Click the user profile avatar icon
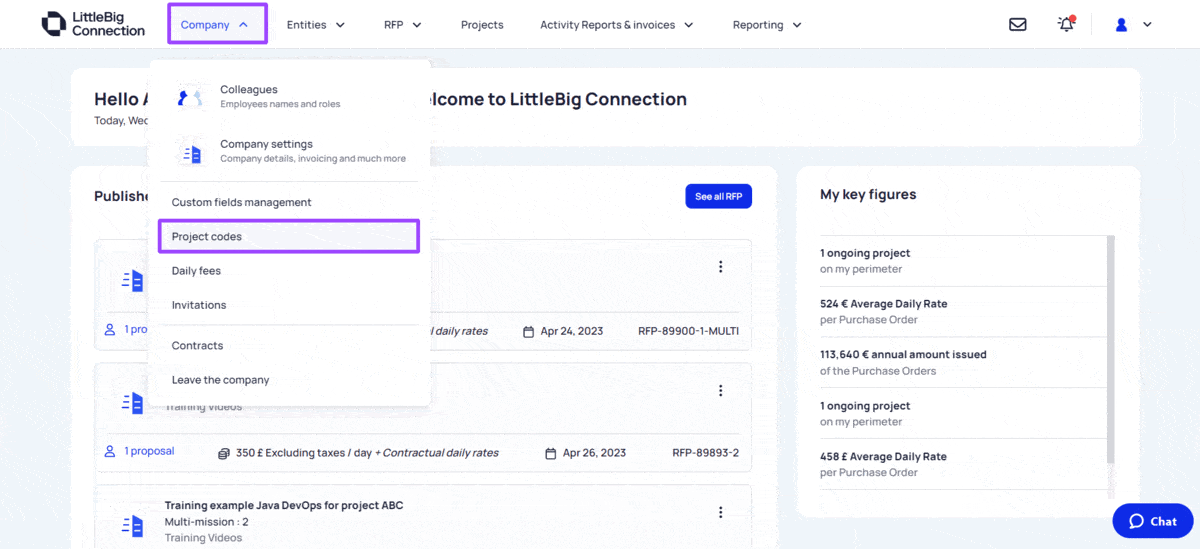 [x=1121, y=25]
